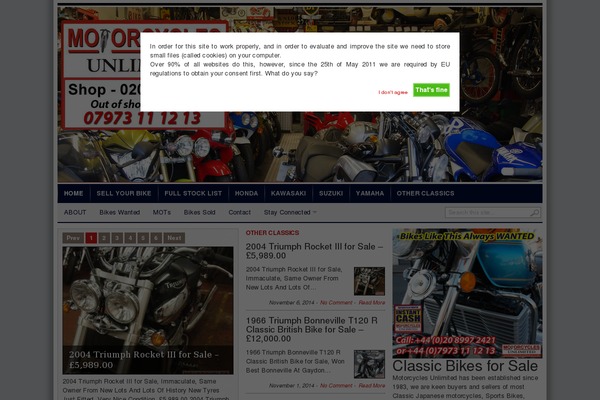Open the MOTs page
600x400 pixels.
(162, 212)
